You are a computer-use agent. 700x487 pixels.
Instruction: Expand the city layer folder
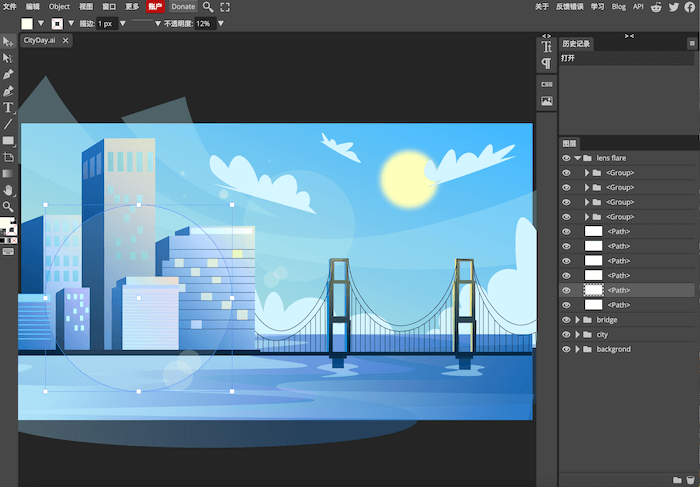(578, 334)
